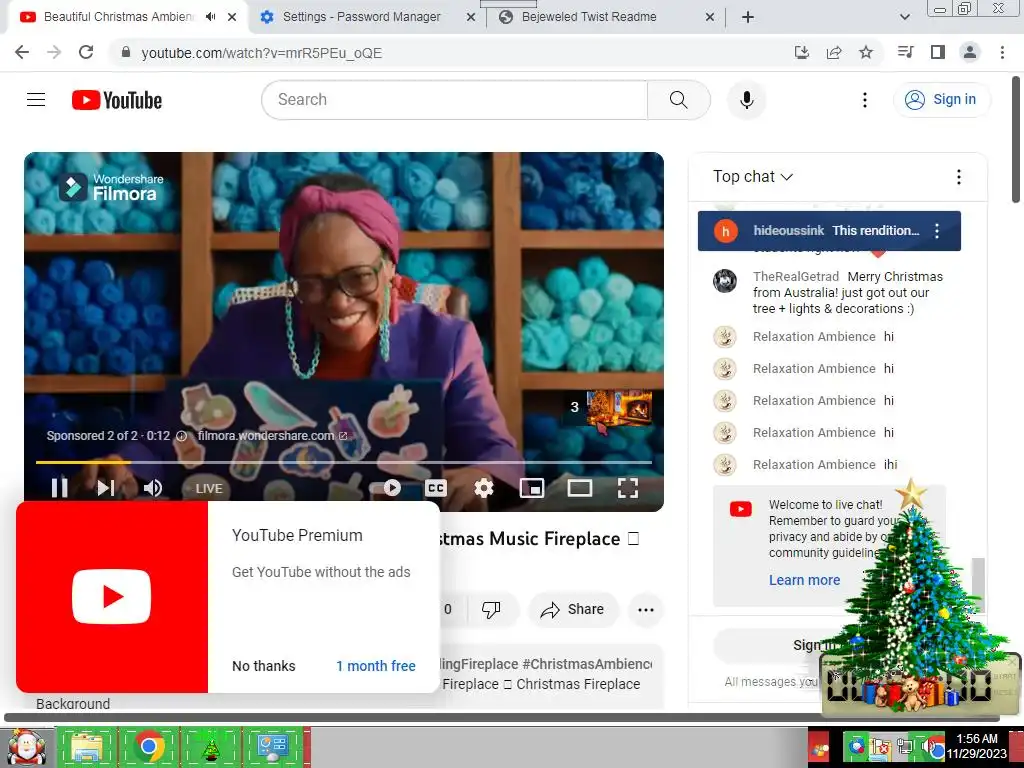
Task: Open more actions ellipsis under video
Action: click(x=646, y=609)
